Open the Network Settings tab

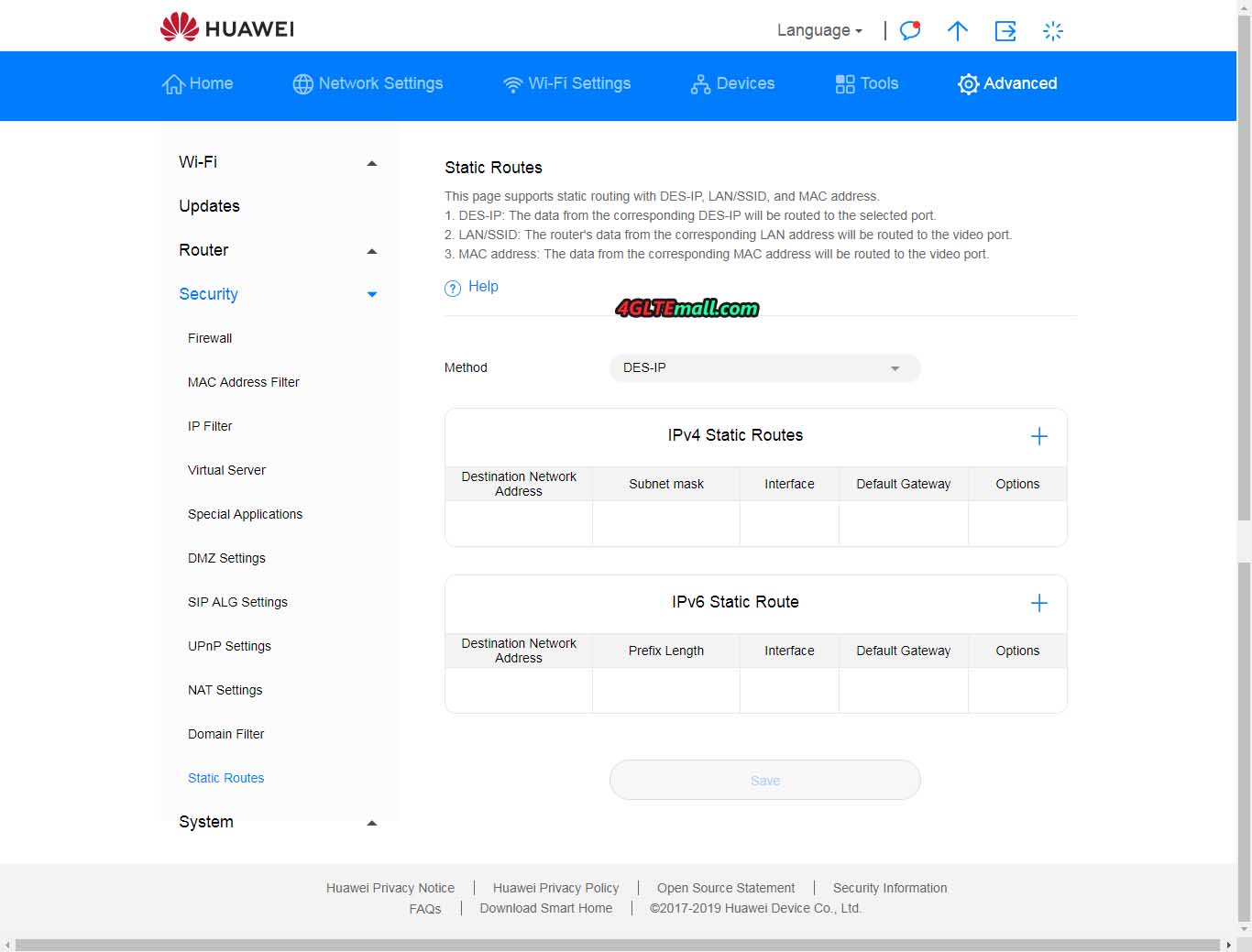368,83
